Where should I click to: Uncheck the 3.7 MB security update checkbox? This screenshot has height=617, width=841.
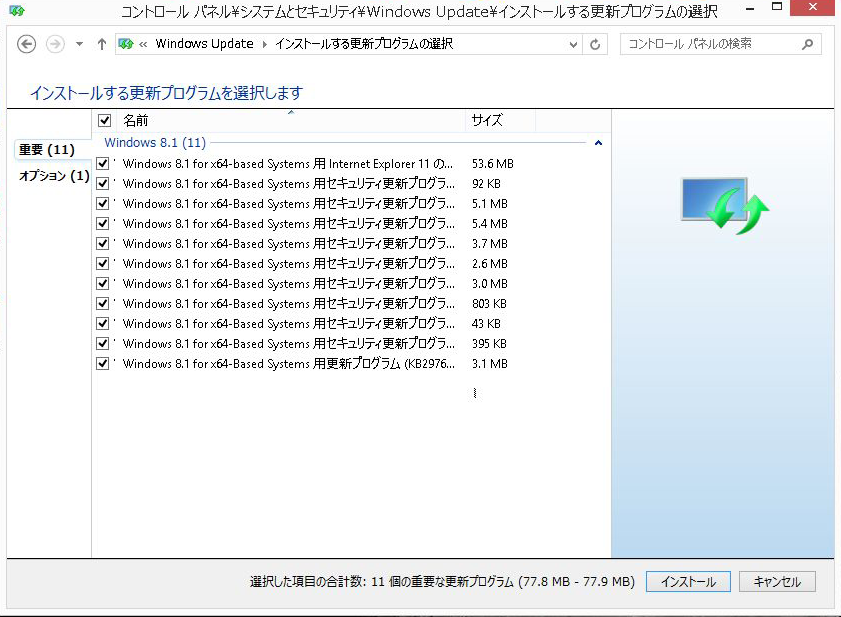[x=102, y=244]
